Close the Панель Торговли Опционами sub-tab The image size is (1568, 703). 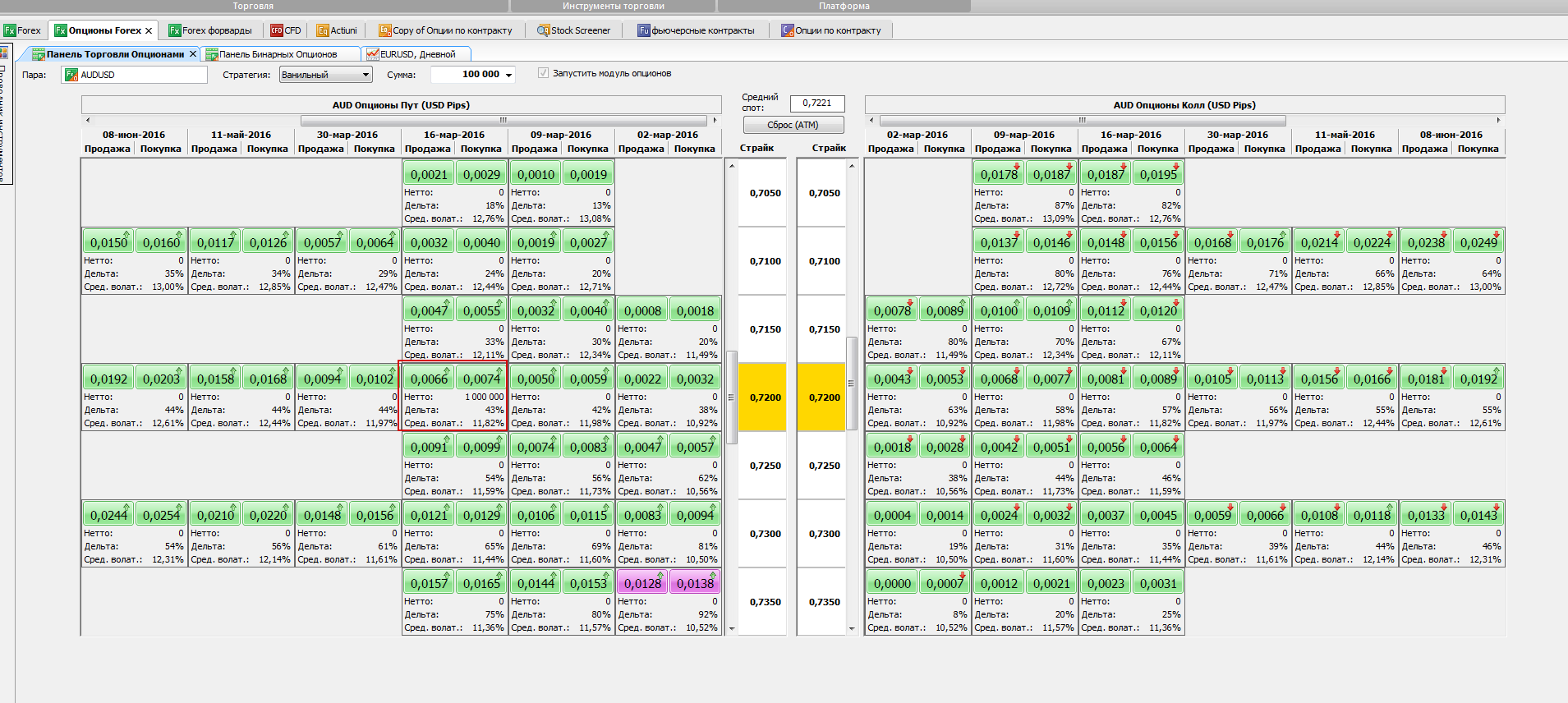pyautogui.click(x=193, y=53)
